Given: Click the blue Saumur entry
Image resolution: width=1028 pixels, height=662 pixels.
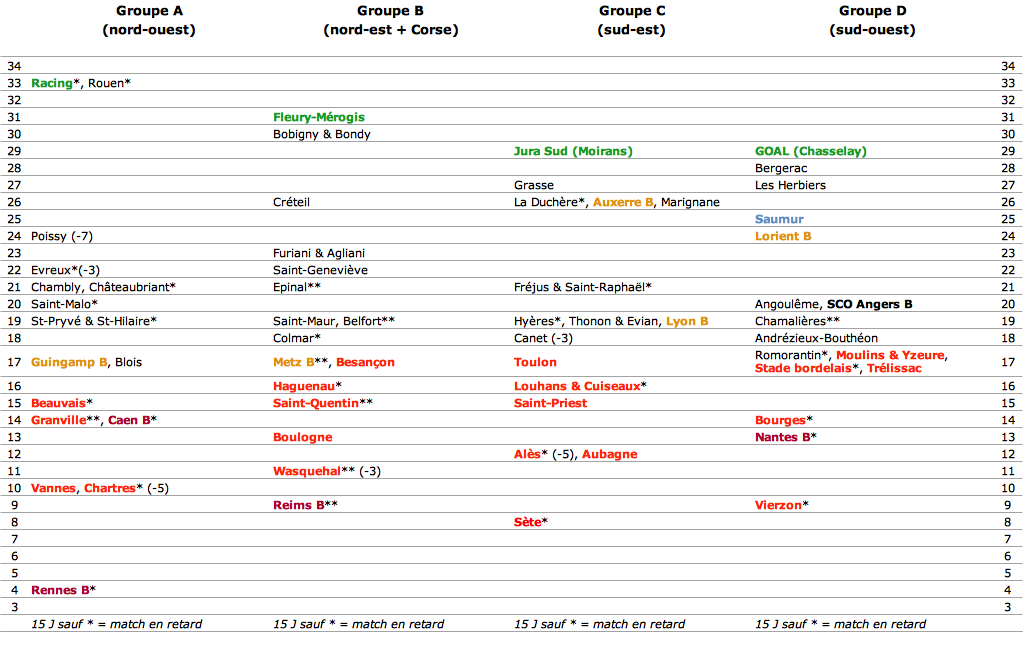Looking at the screenshot, I should [779, 220].
